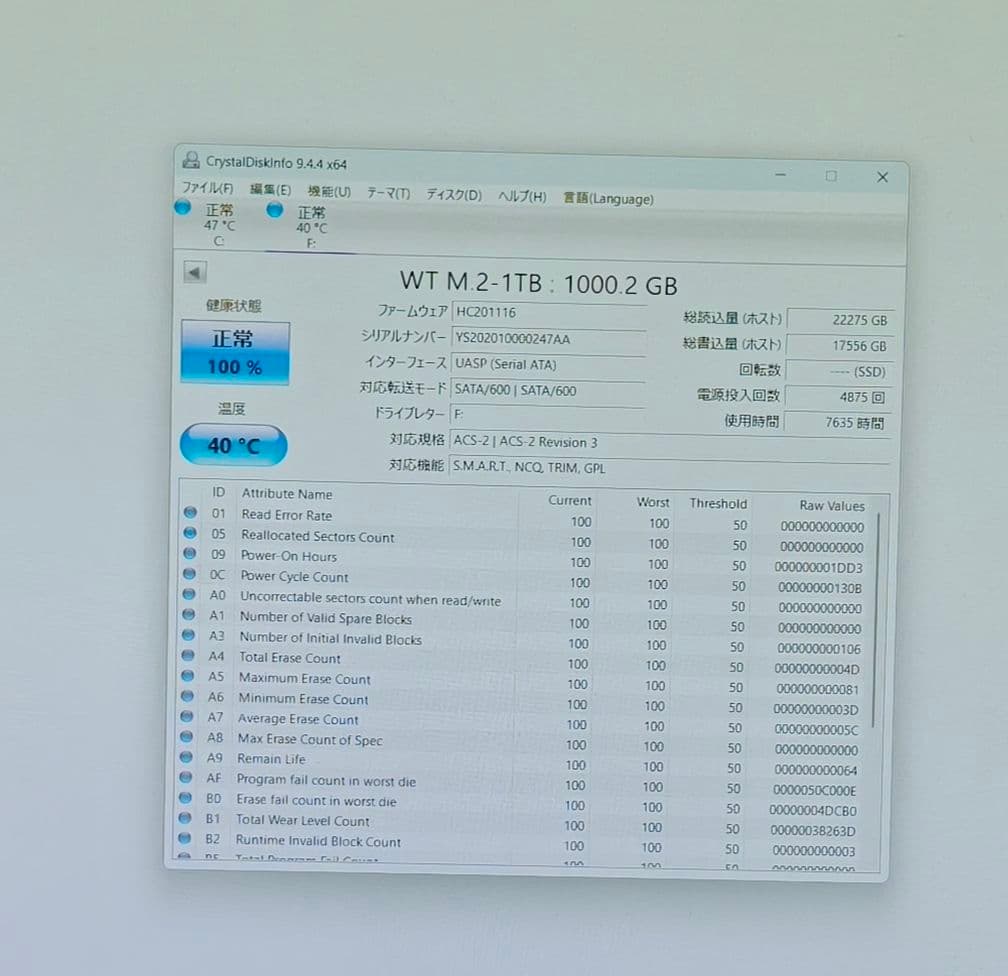Click status dot for Remain Life

coord(186,757)
